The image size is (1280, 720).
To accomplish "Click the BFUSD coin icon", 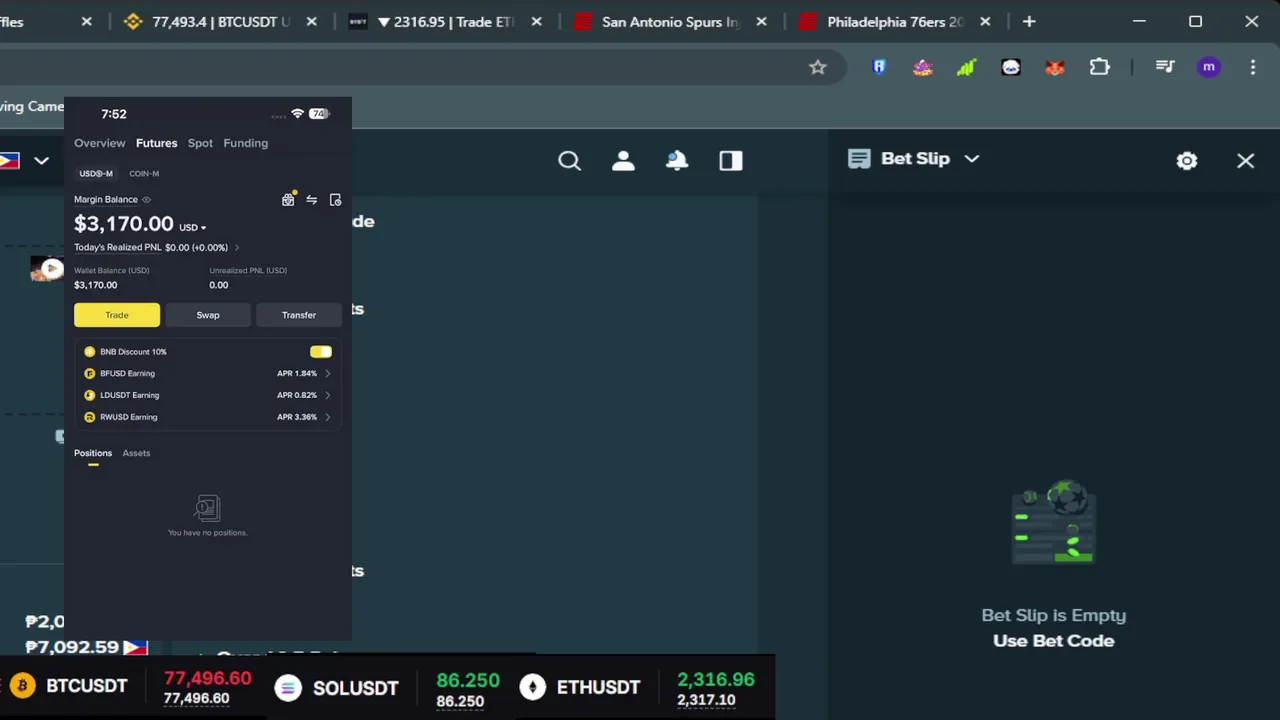I will click(x=90, y=374).
